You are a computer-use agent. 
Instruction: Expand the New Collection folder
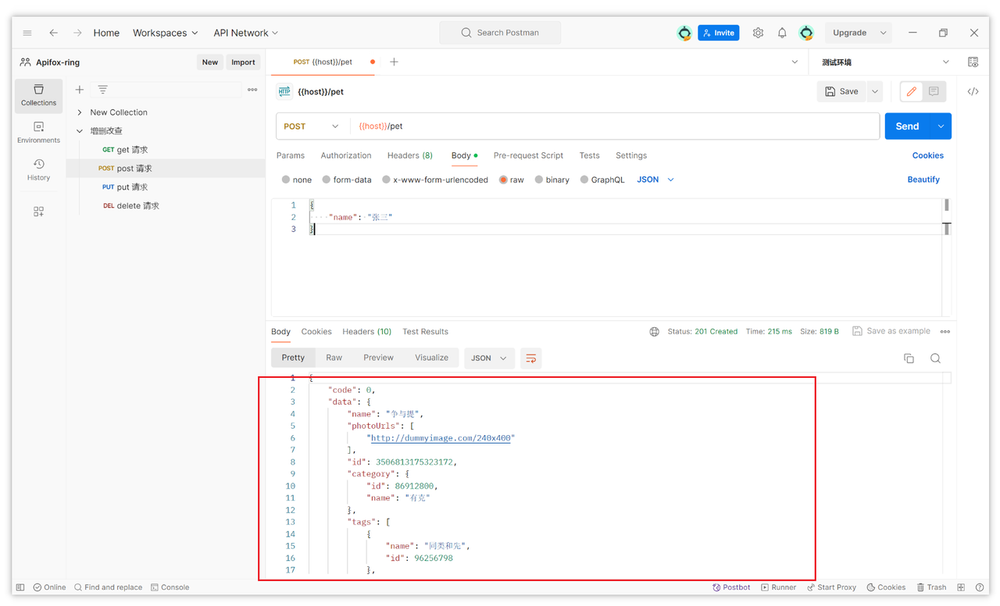pos(79,112)
